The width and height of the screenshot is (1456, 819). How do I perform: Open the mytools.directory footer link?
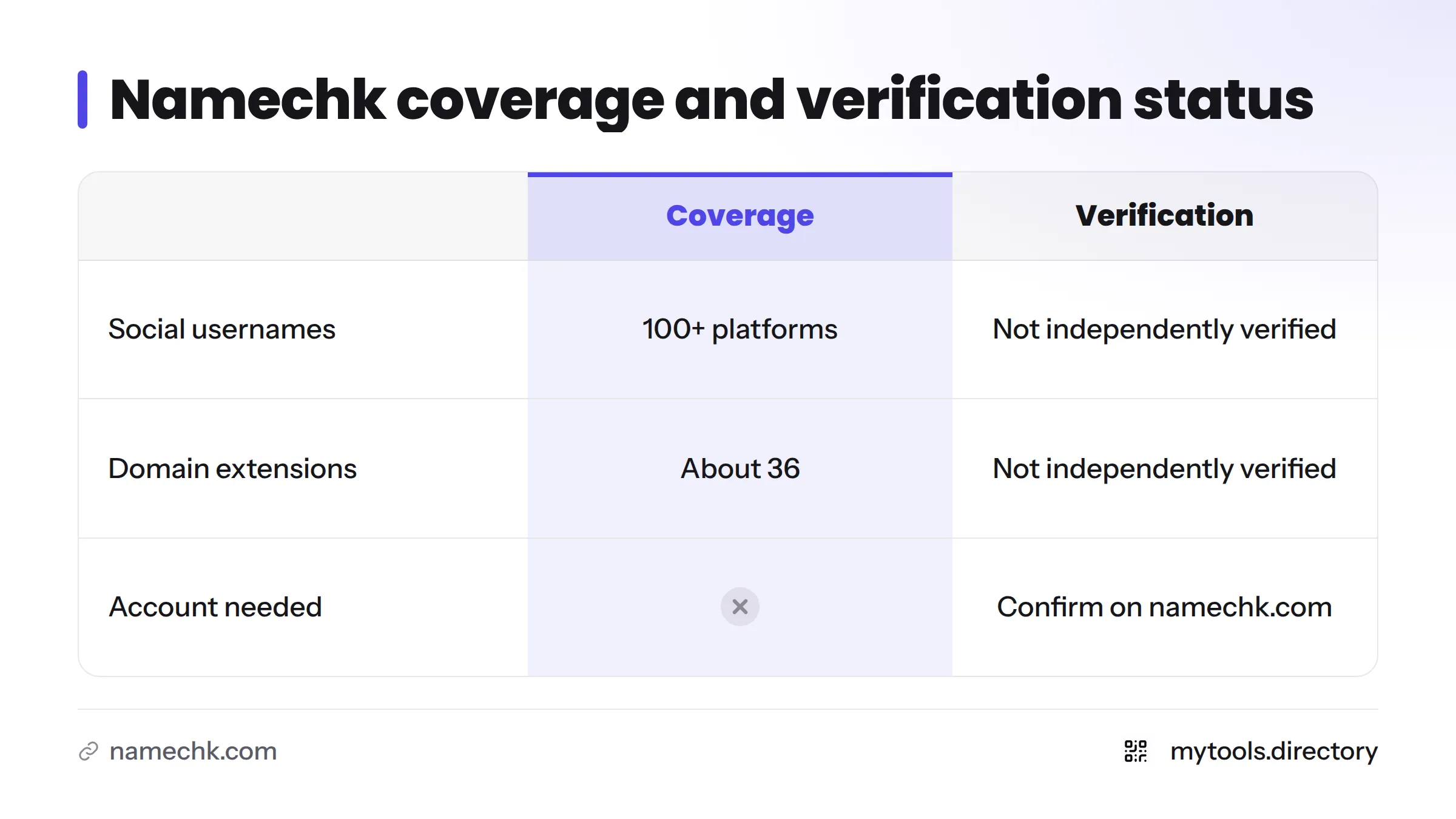pos(1274,752)
